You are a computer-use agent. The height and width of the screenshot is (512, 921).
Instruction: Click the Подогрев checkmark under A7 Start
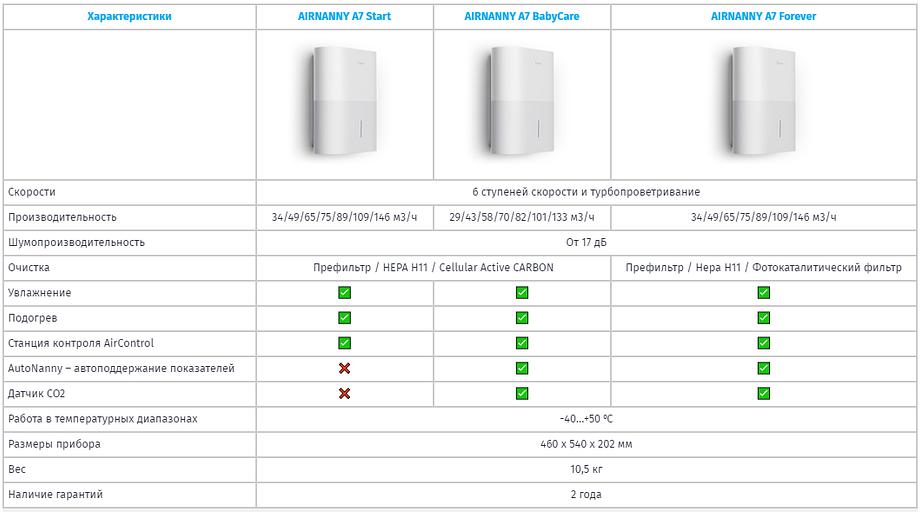pos(344,318)
